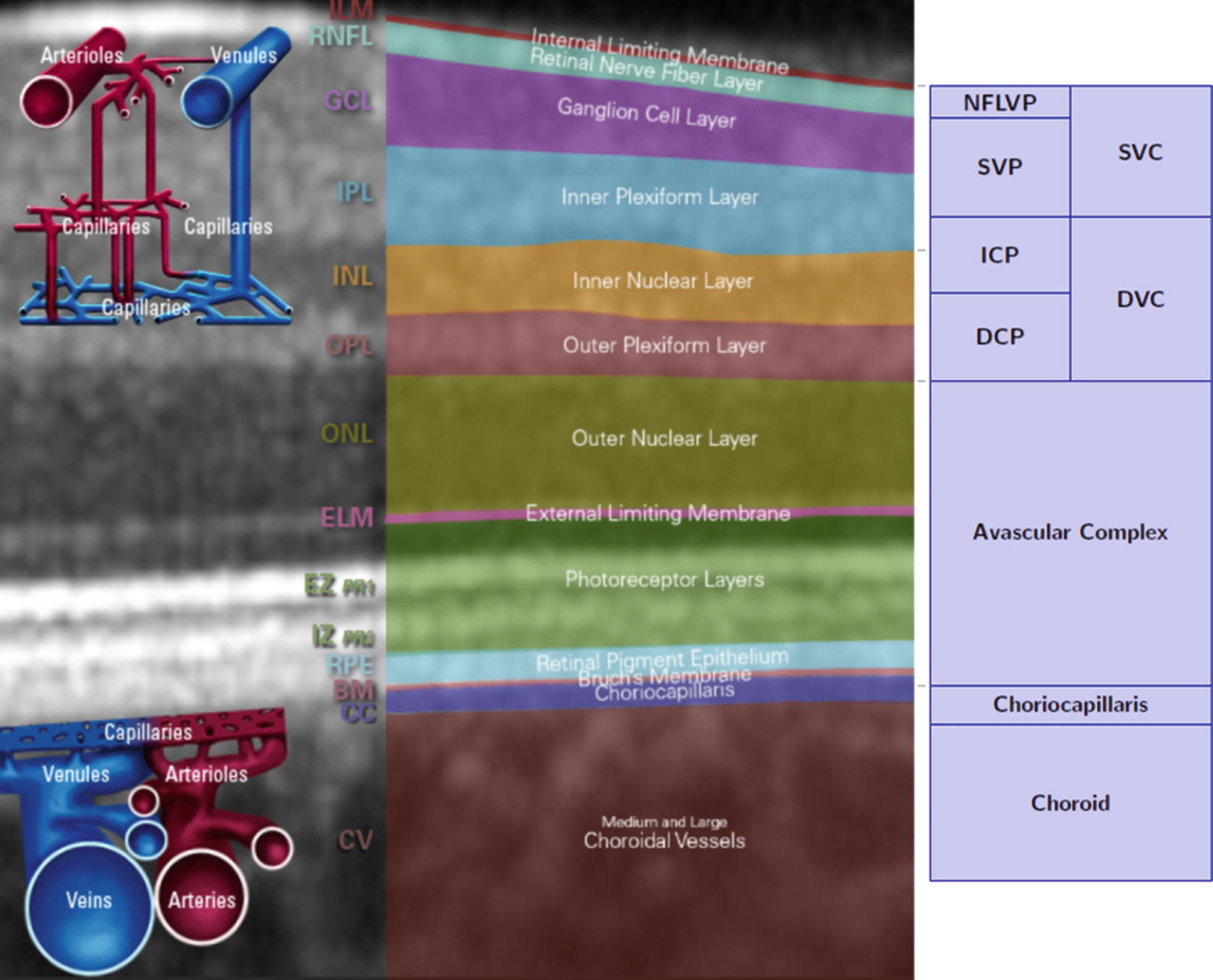Select the CV abbreviation label

click(x=356, y=840)
